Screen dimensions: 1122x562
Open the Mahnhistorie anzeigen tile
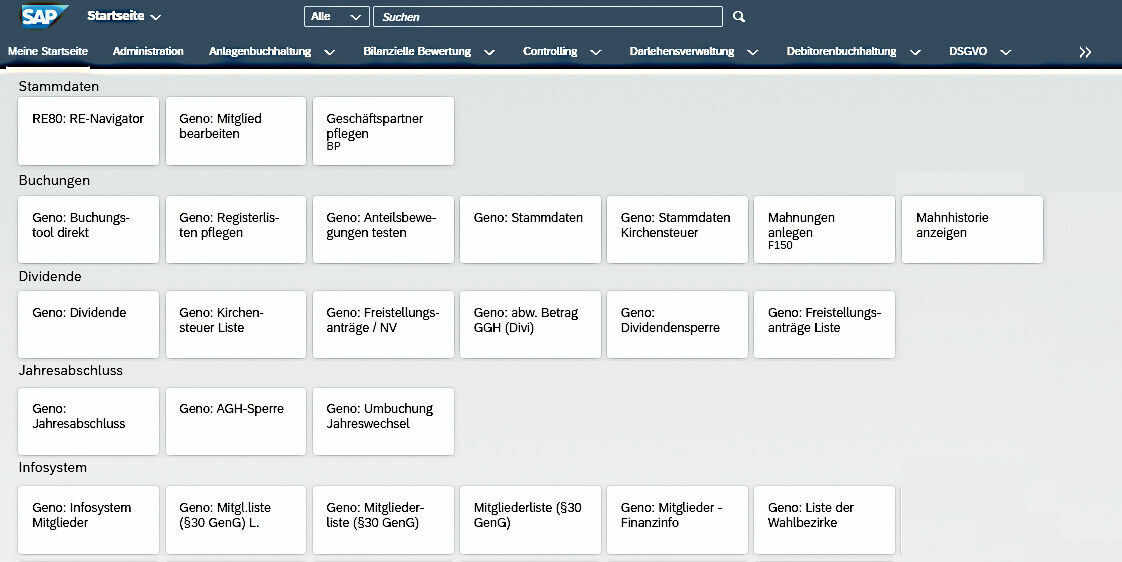pos(972,230)
